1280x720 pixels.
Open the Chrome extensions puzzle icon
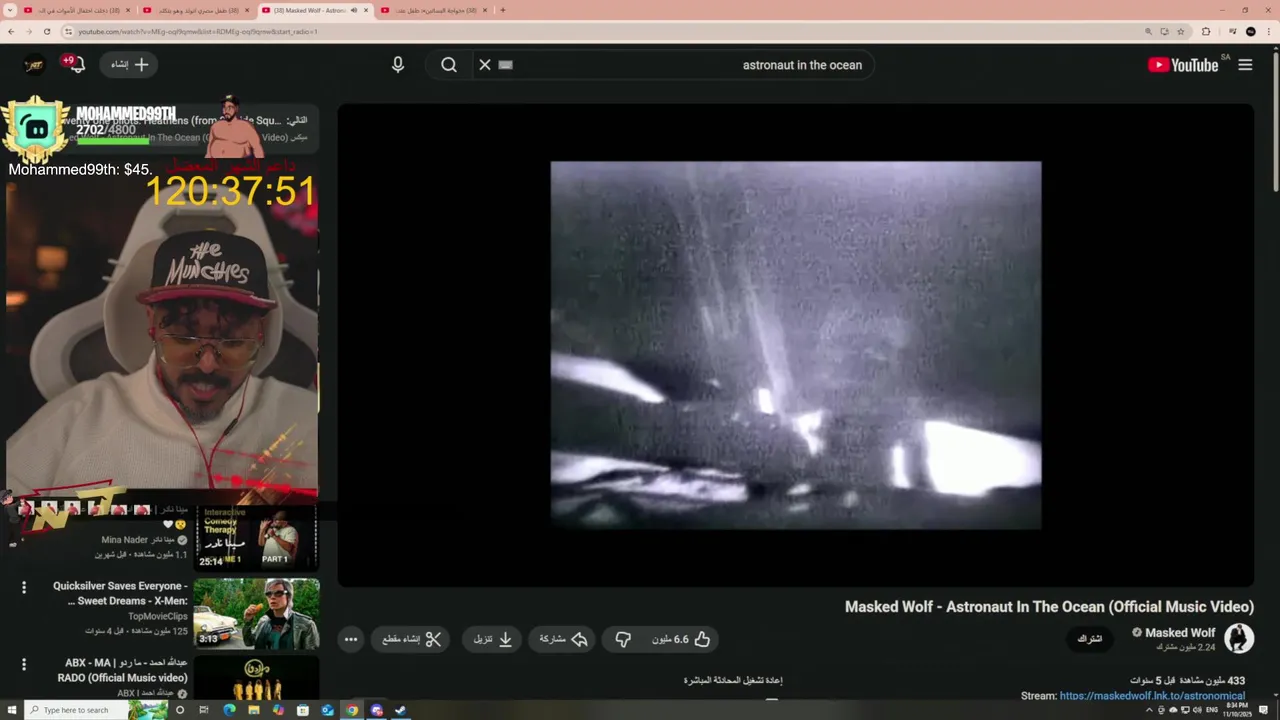1206,31
